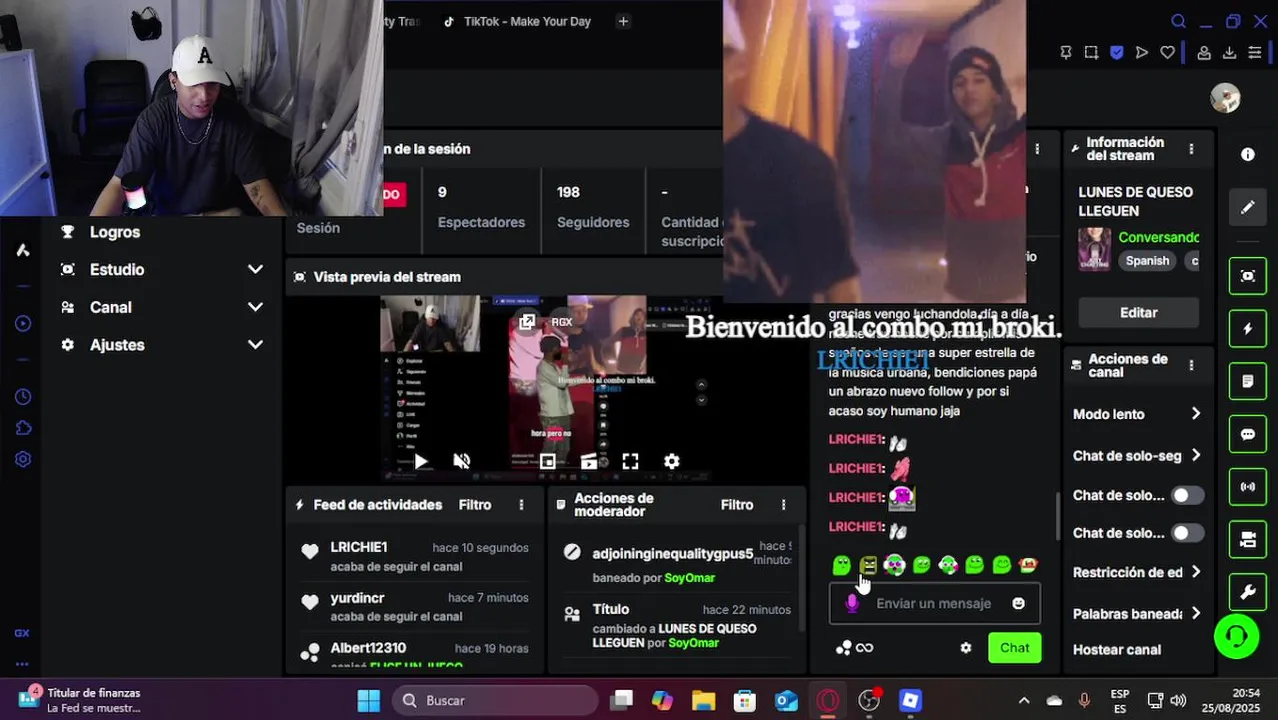Click the taskbar Buscar search box

pyautogui.click(x=494, y=701)
